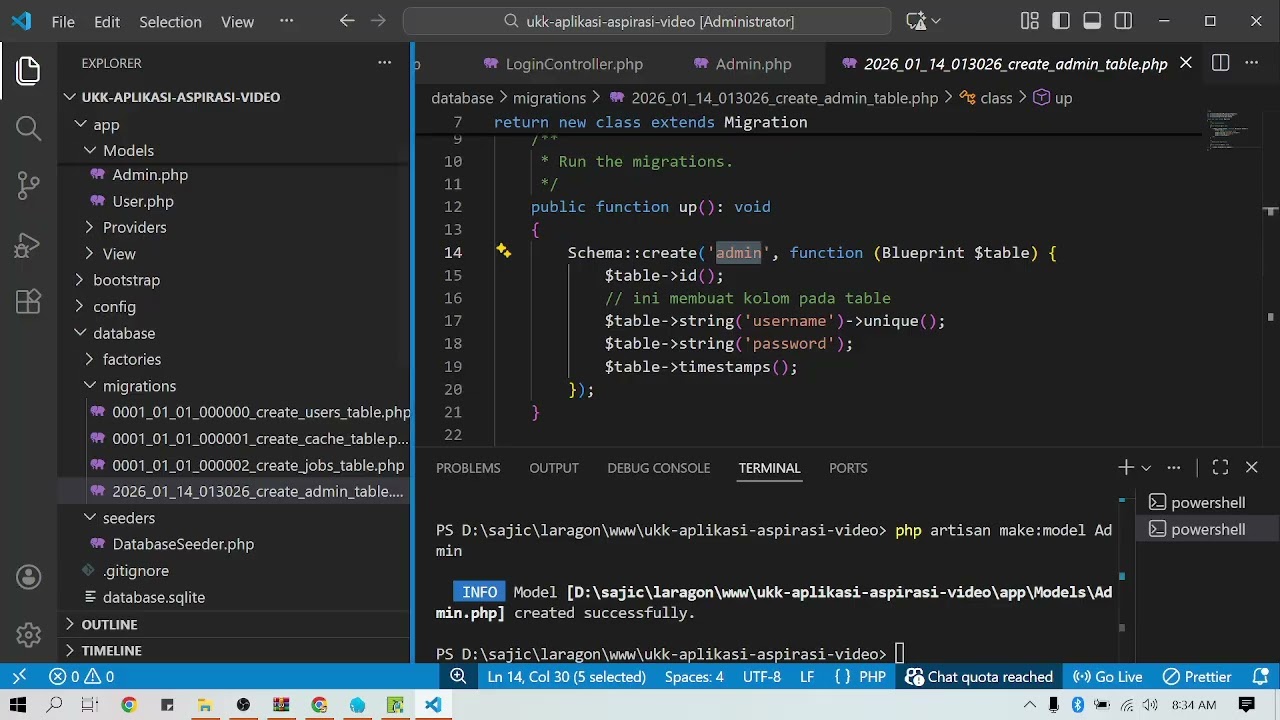Open the new terminal launch profile dropdown
The image size is (1280, 720).
pos(1146,467)
